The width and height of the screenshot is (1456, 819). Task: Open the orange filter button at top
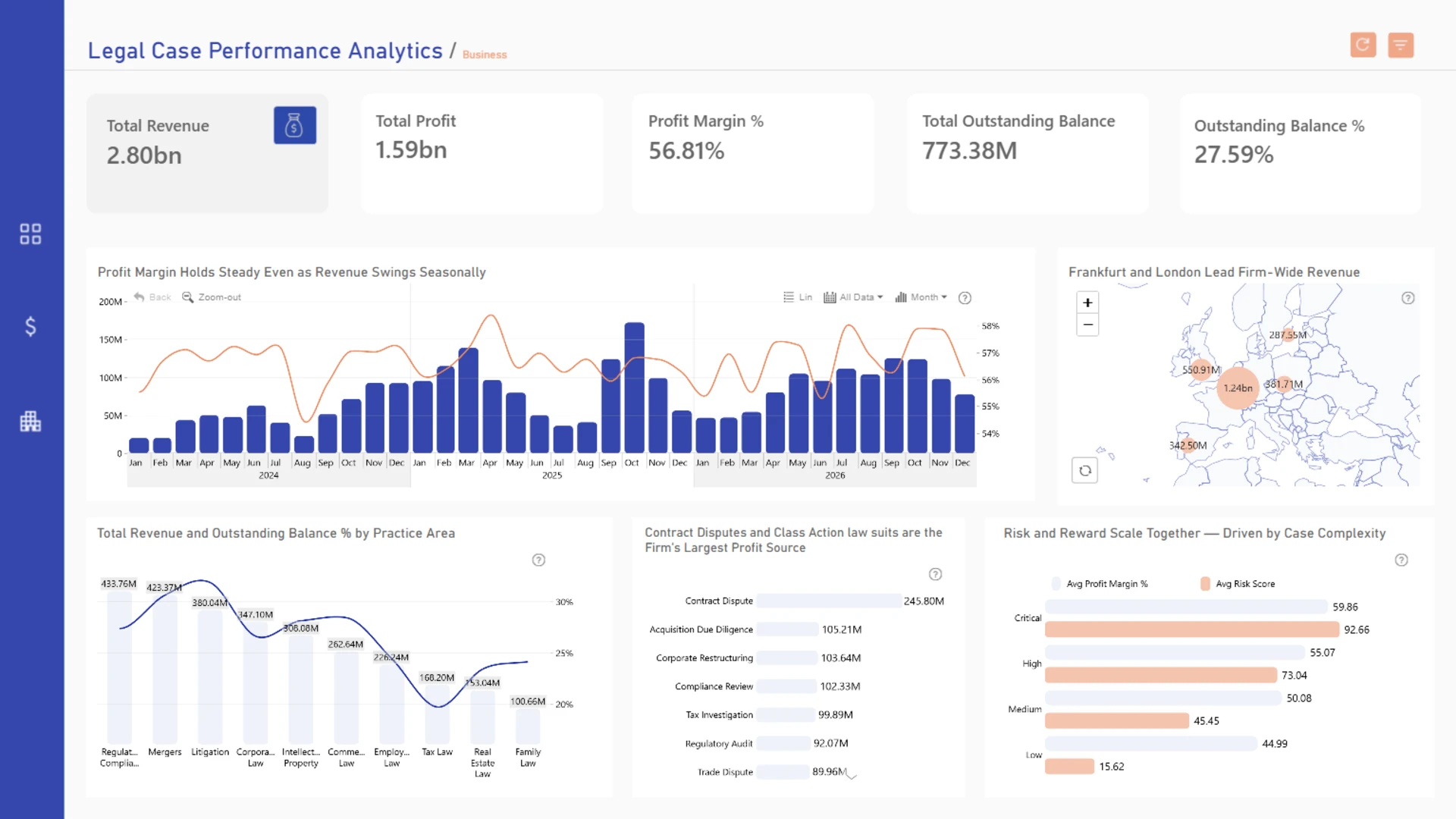coord(1401,45)
